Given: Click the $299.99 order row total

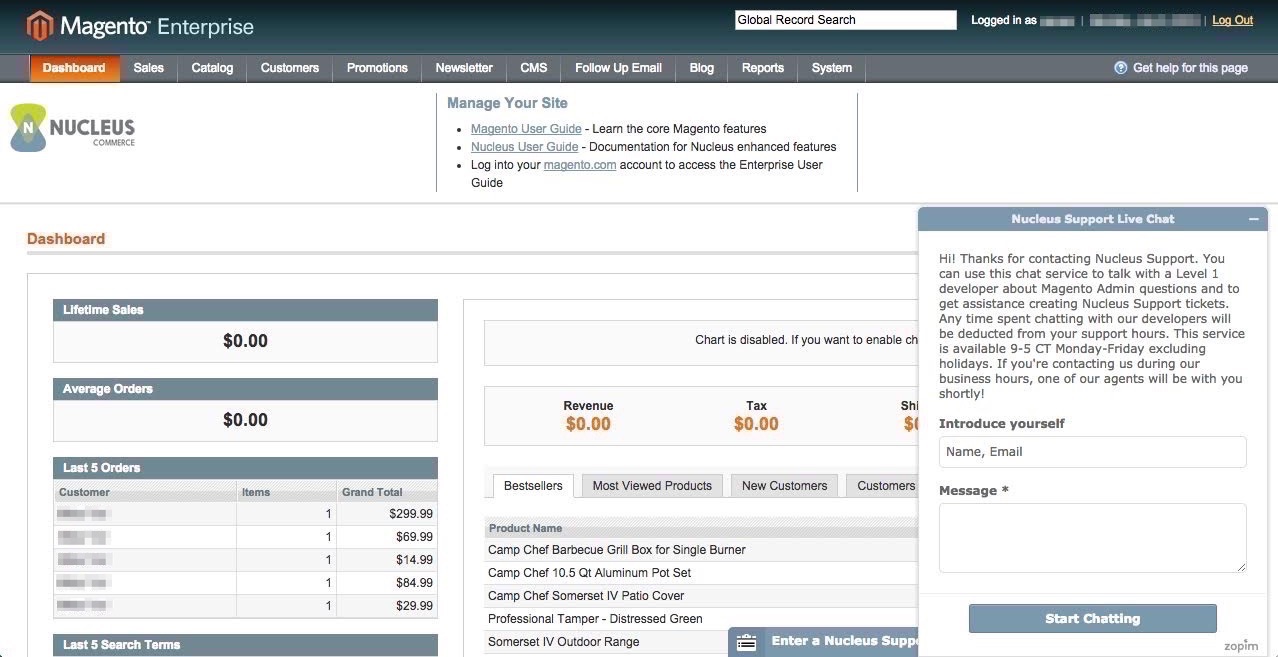Looking at the screenshot, I should click(411, 514).
